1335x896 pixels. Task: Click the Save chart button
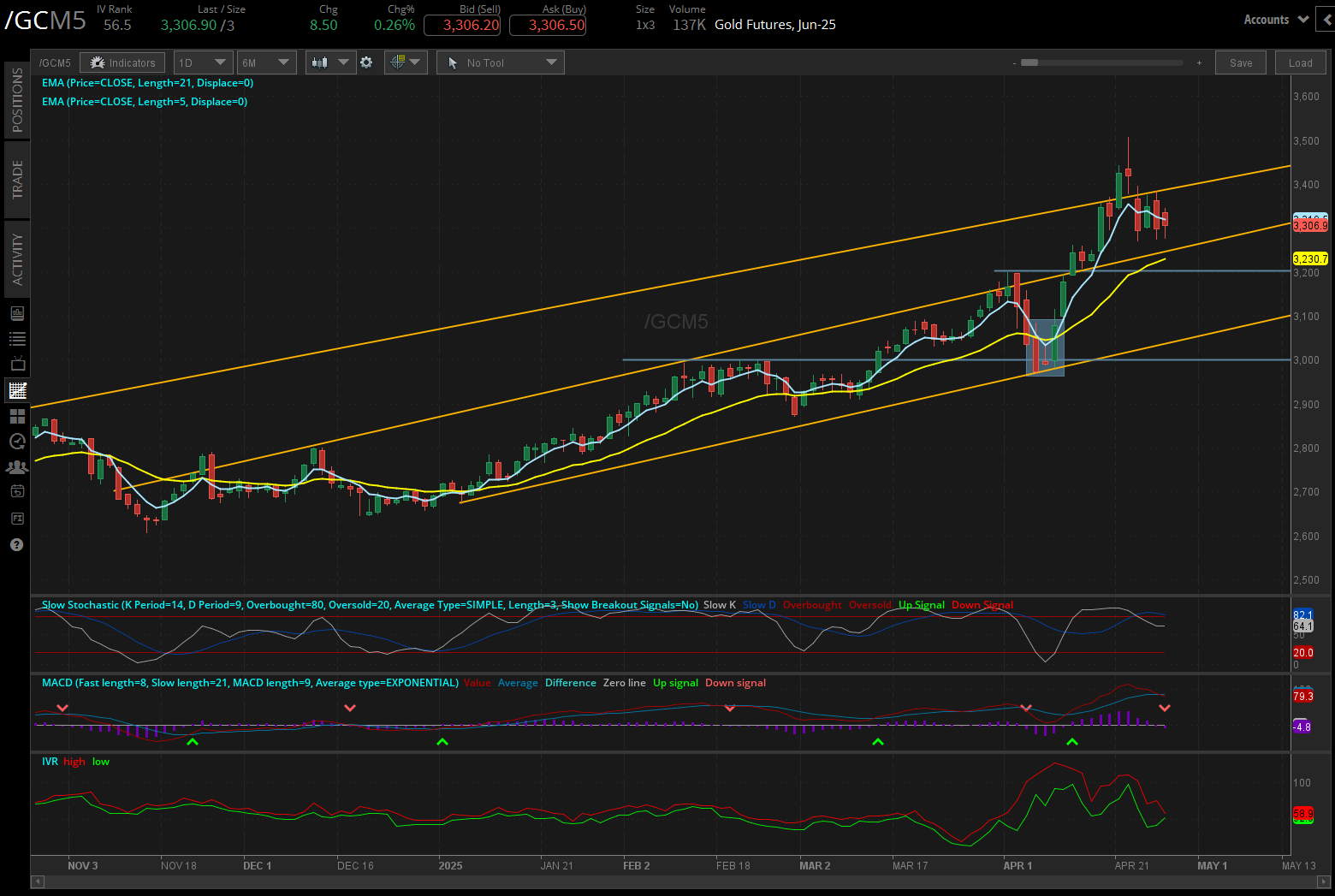click(x=1241, y=62)
